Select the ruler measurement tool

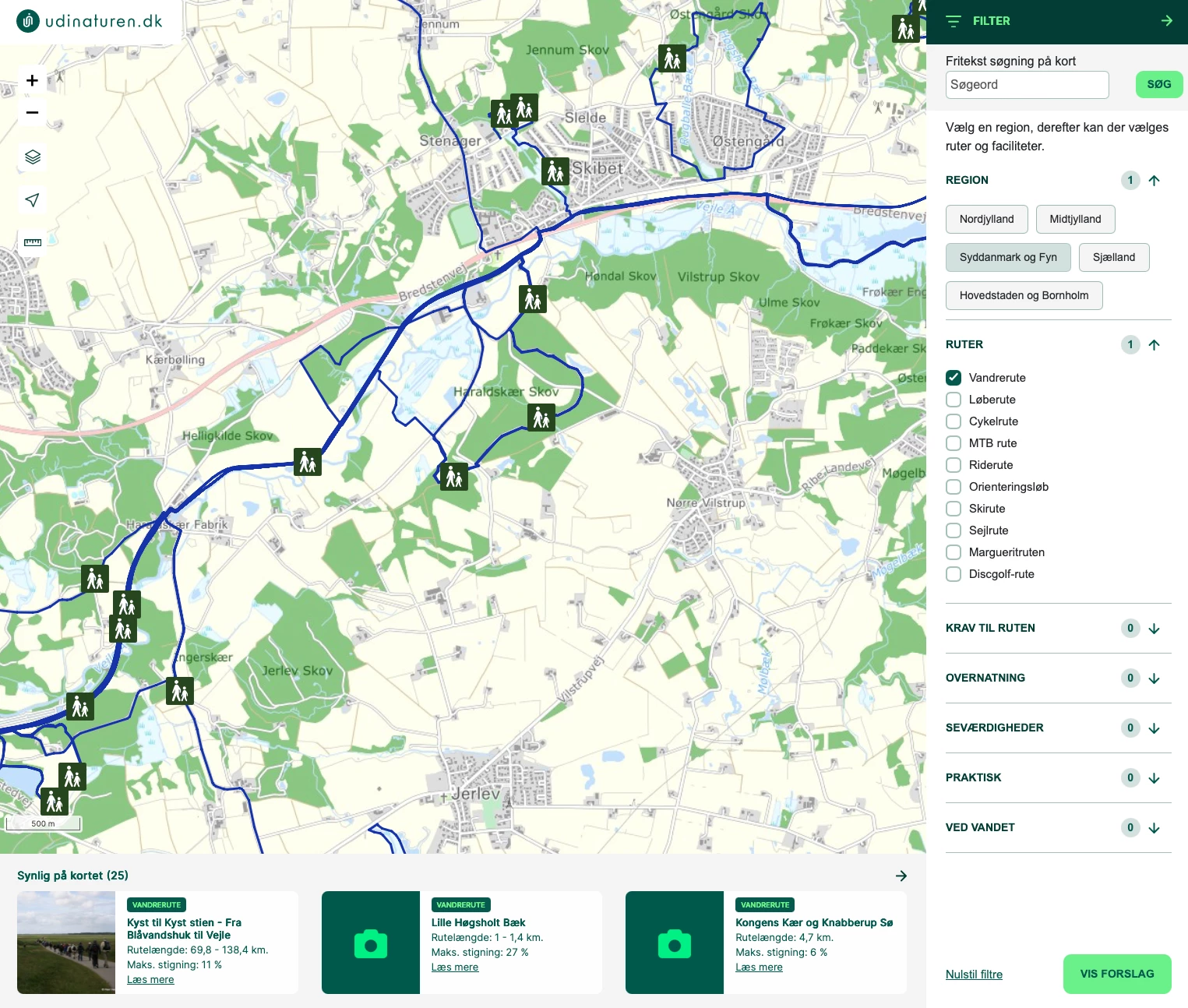pyautogui.click(x=32, y=242)
